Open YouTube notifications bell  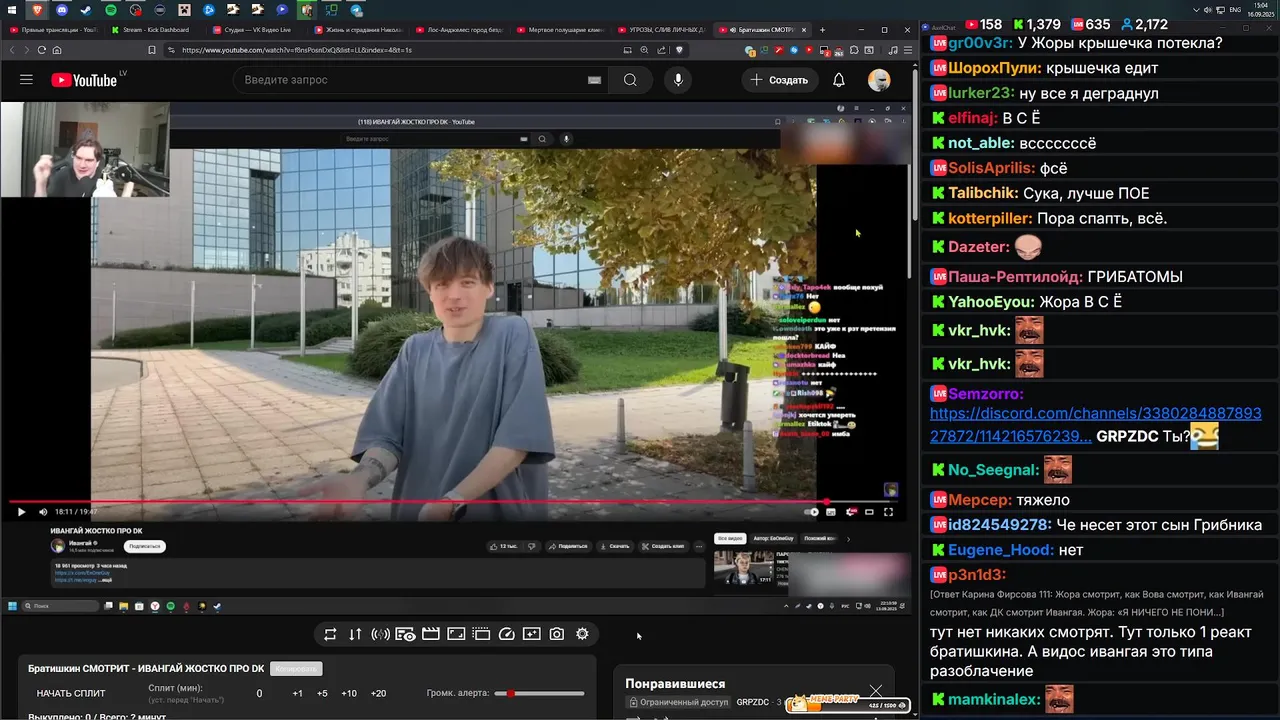coord(839,80)
